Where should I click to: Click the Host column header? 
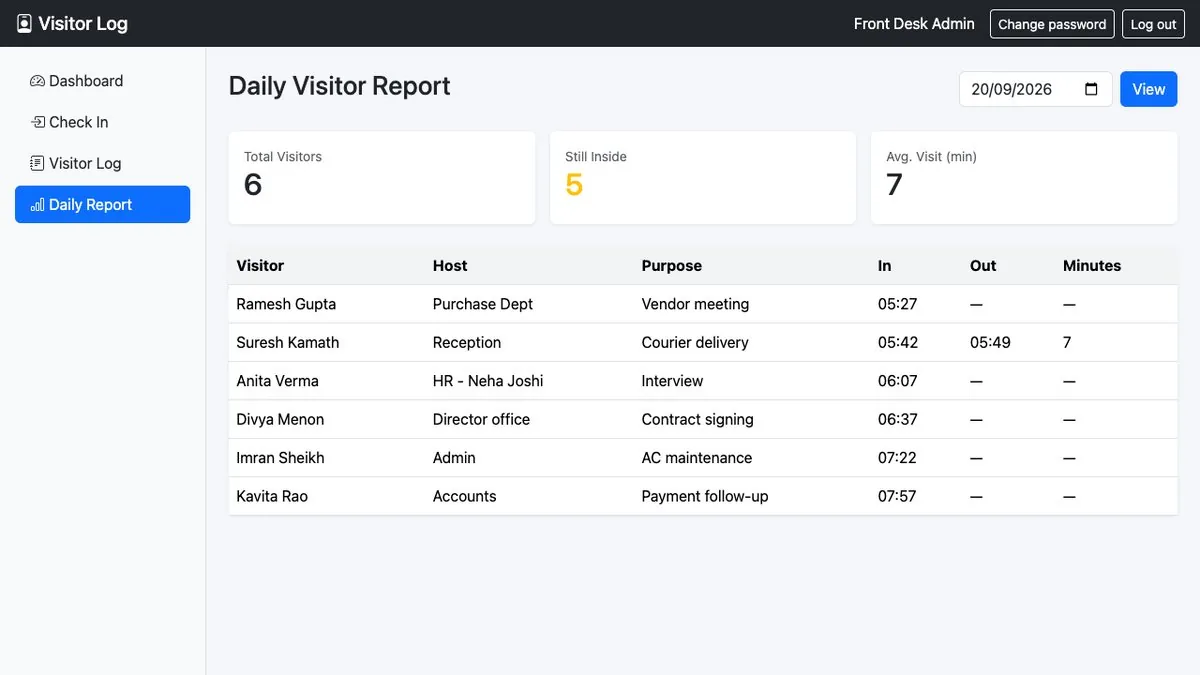450,265
